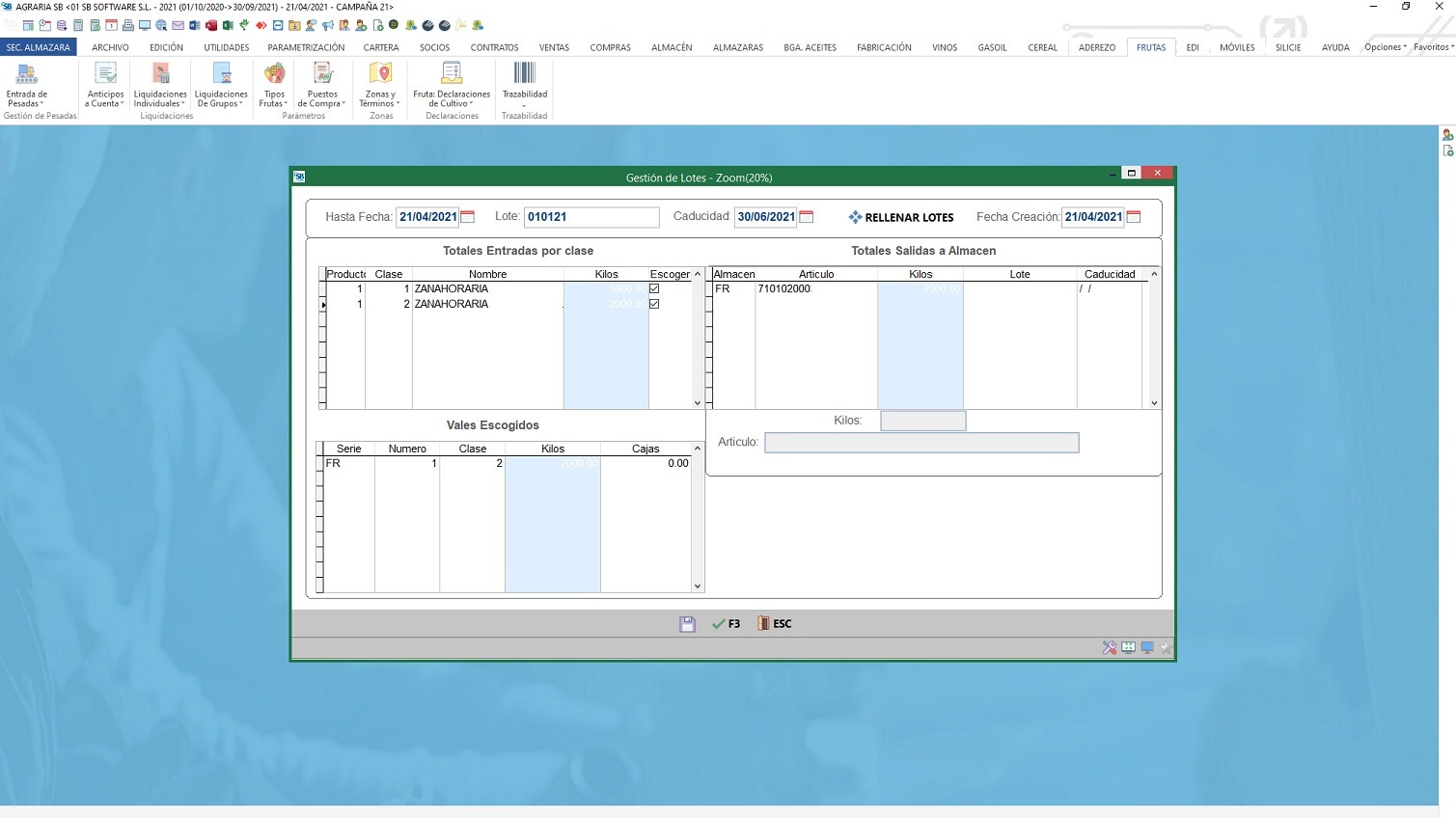Click the mail envelope icon in quick toolbar

[178, 25]
